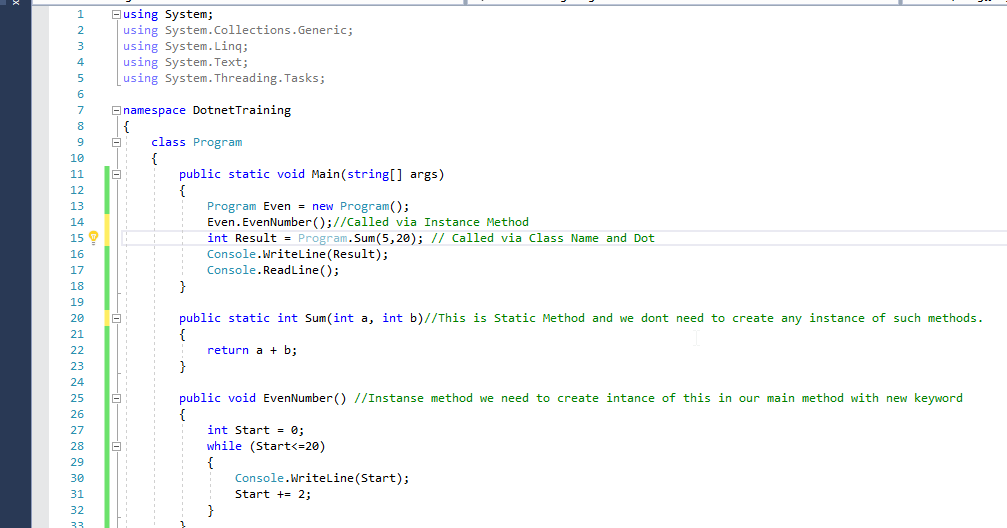The width and height of the screenshot is (1007, 528).
Task: Click the 'DotnetTraining' namespace name
Action: [x=241, y=110]
